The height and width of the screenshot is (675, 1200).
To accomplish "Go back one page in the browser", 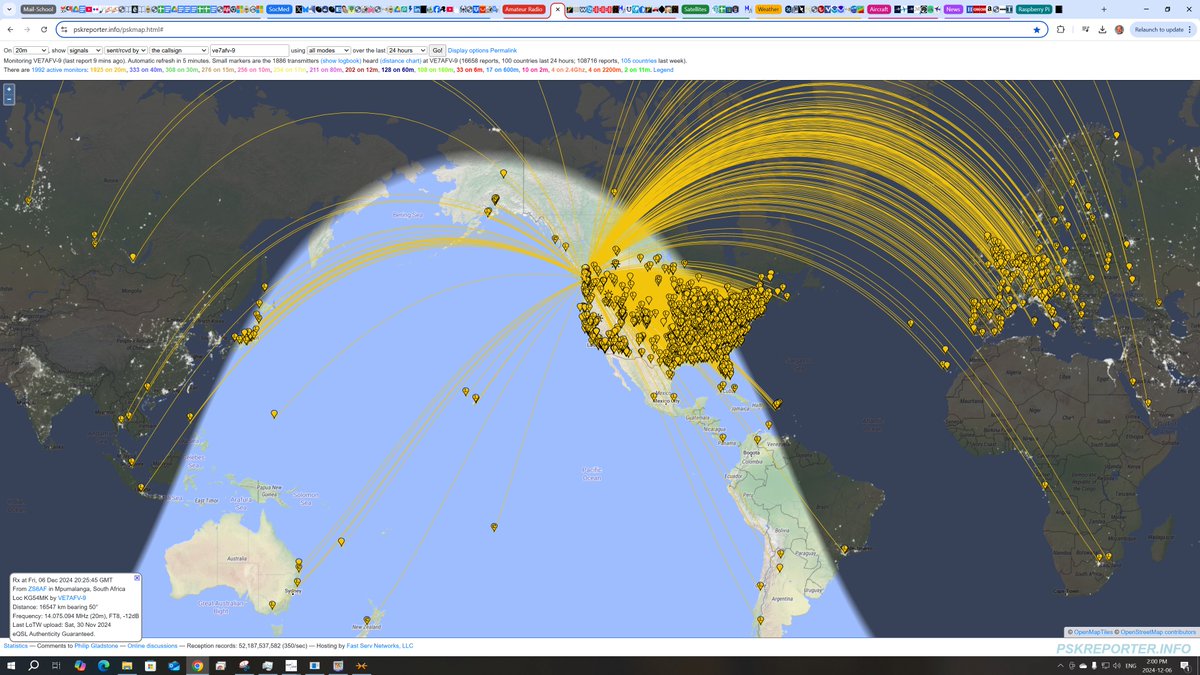I will (x=10, y=30).
